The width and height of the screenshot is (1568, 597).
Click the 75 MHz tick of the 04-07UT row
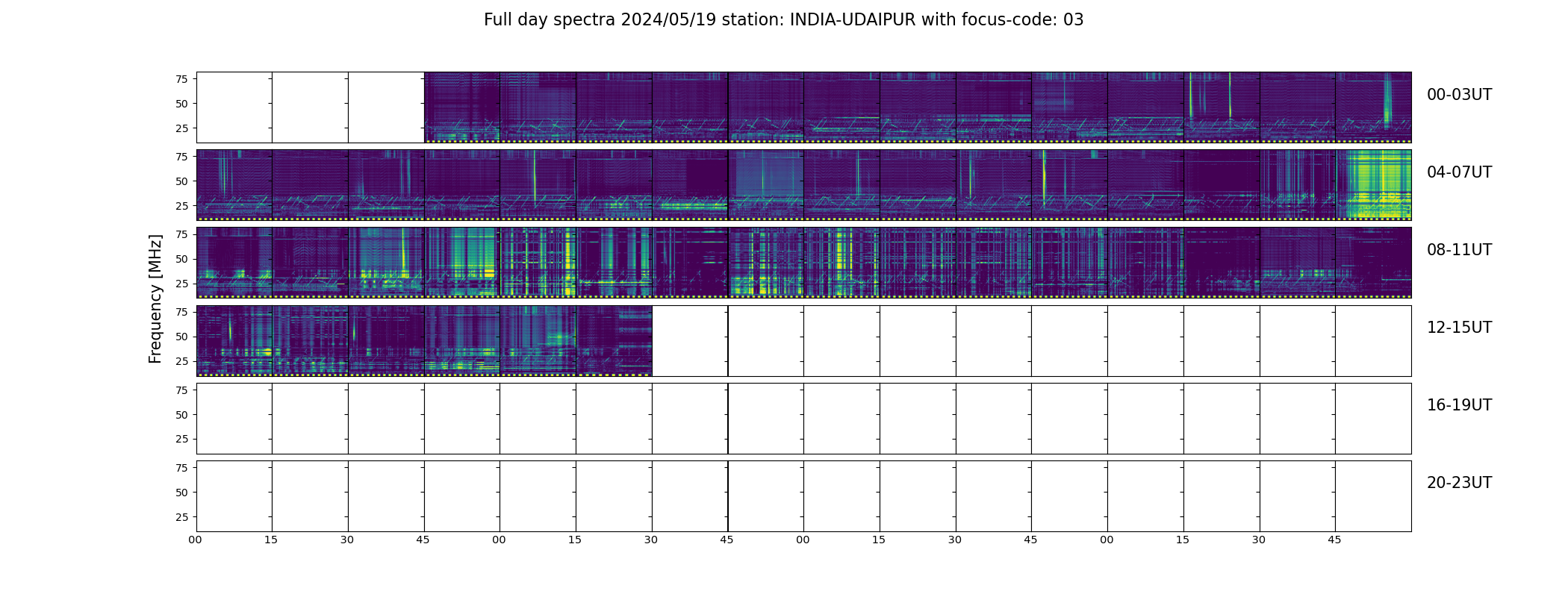[x=181, y=157]
